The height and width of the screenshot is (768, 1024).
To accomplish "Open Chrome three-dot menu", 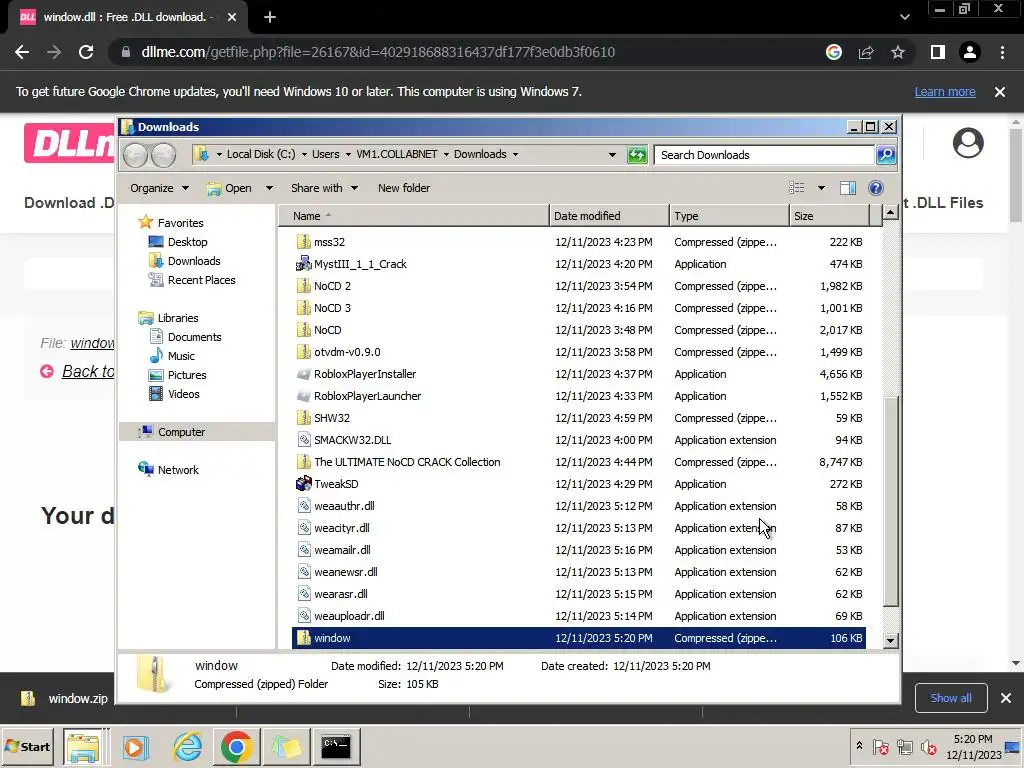I will click(1002, 52).
